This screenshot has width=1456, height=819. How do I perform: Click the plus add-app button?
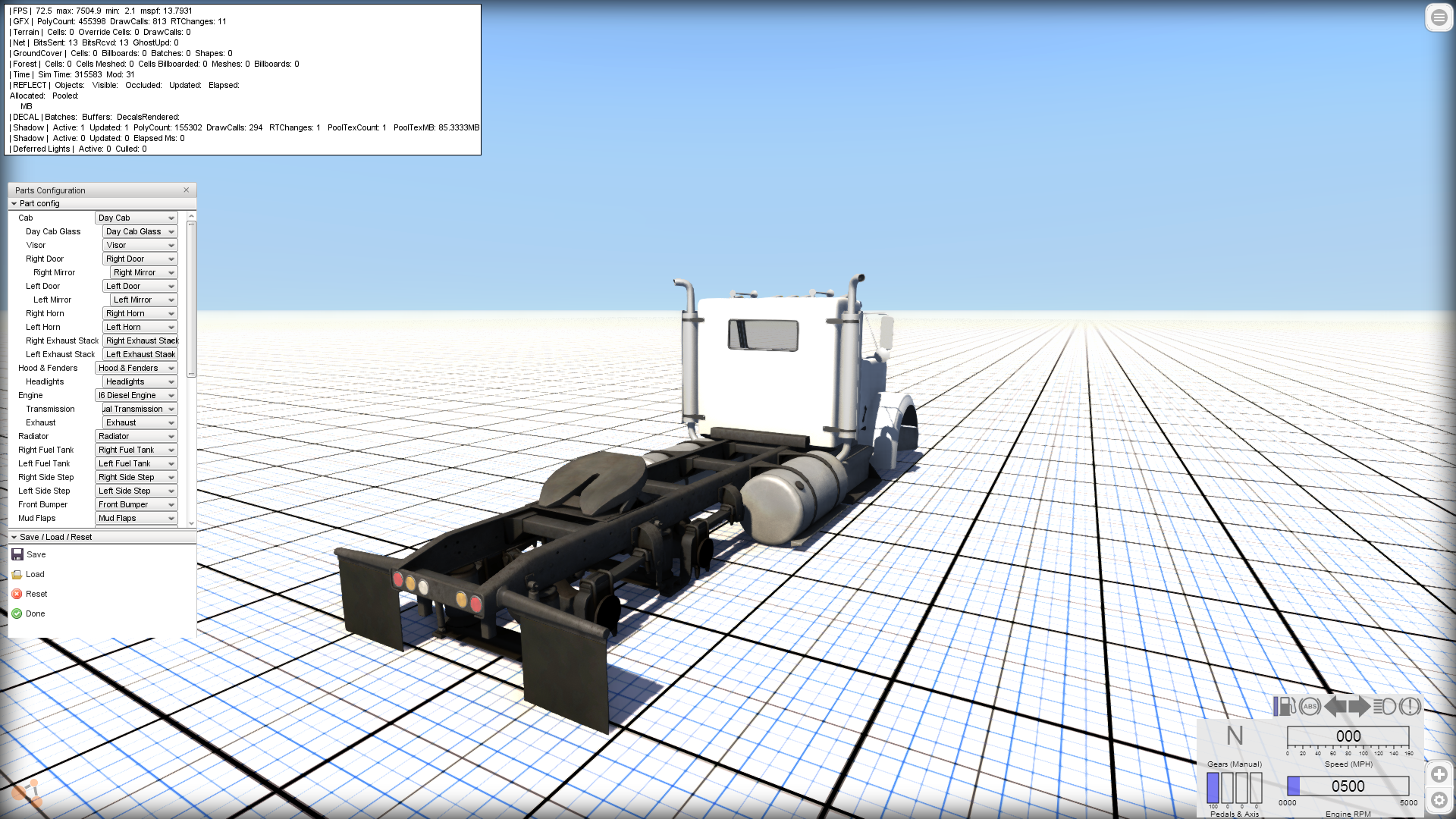(1439, 774)
